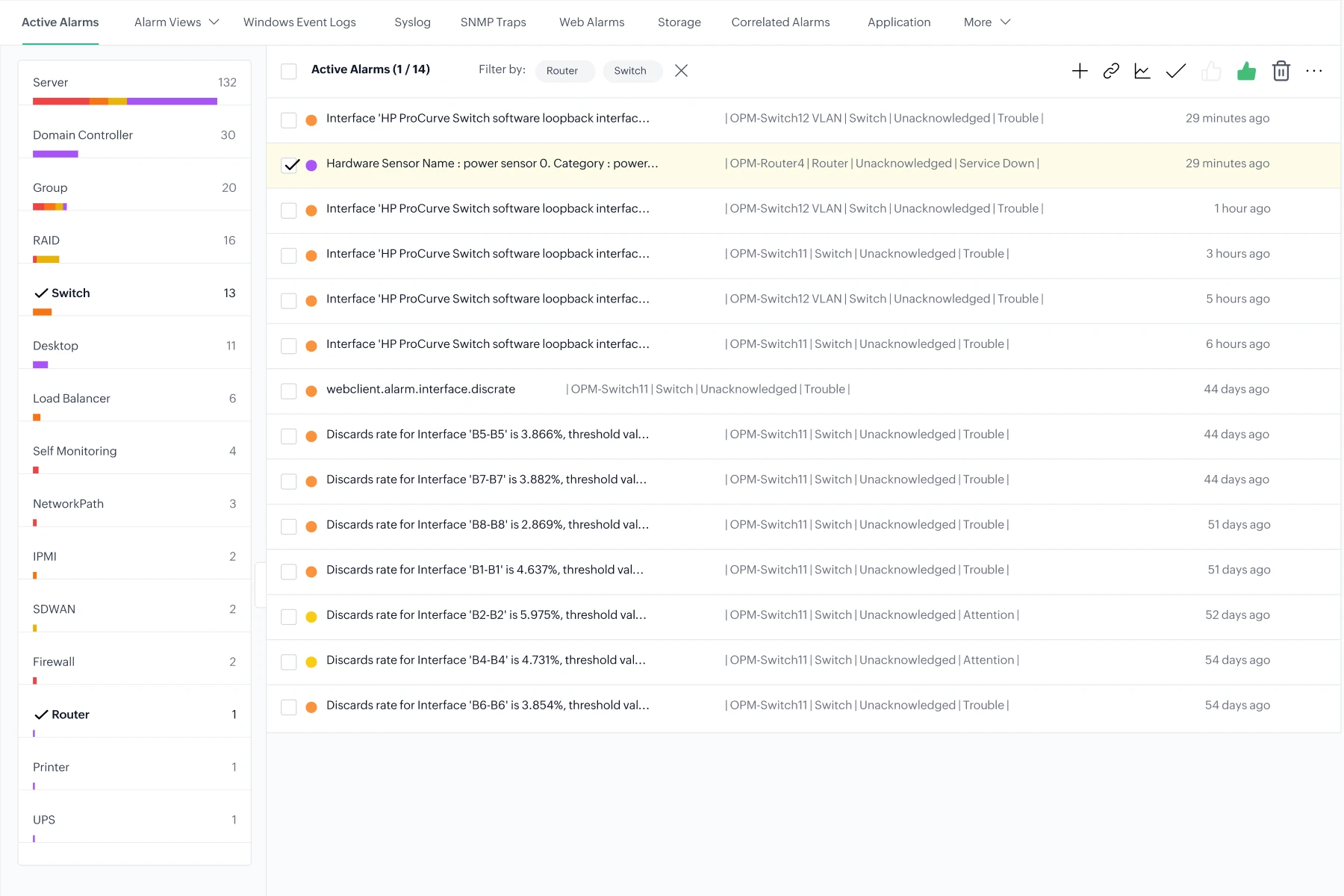1344x896 pixels.
Task: Click the green thumbs-up icon
Action: coord(1246,71)
